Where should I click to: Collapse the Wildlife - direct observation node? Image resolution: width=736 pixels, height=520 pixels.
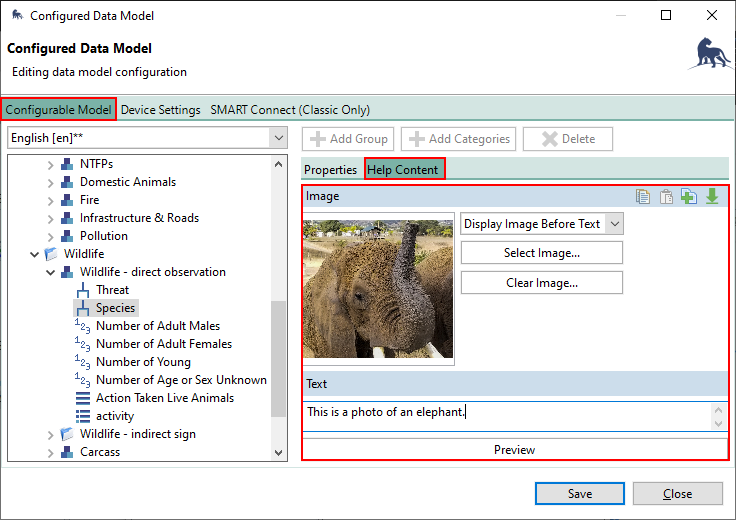pos(51,272)
